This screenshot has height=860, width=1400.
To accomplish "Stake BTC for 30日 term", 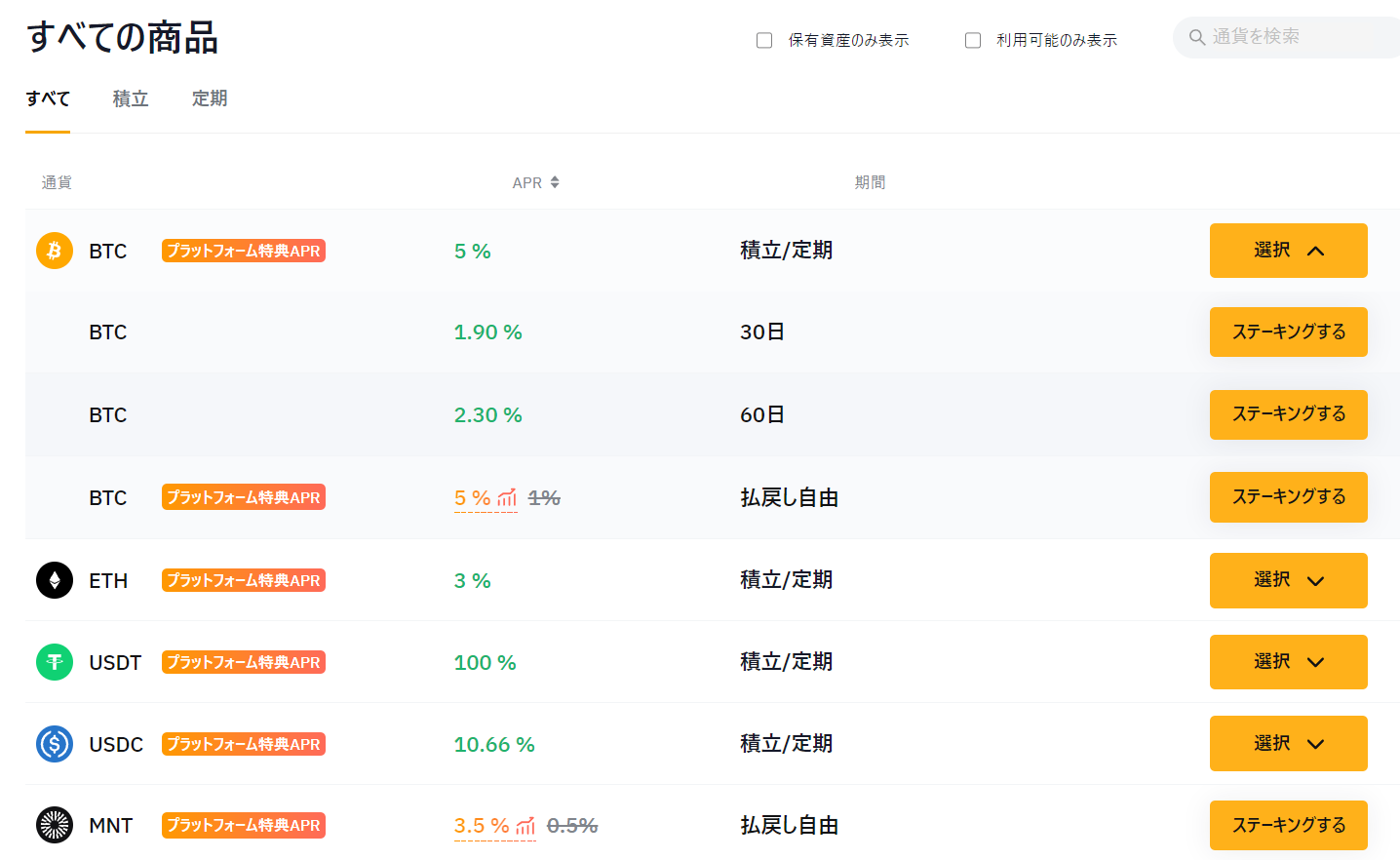I will click(1288, 332).
